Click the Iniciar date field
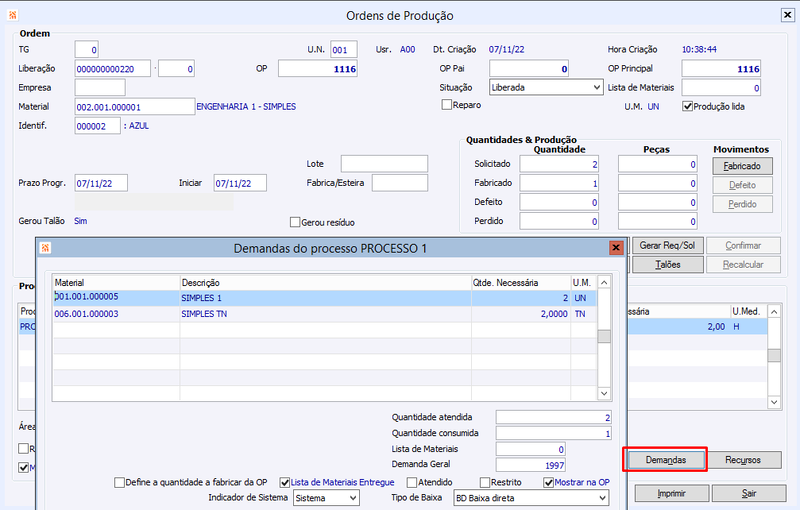Viewport: 800px width, 510px height. 240,183
